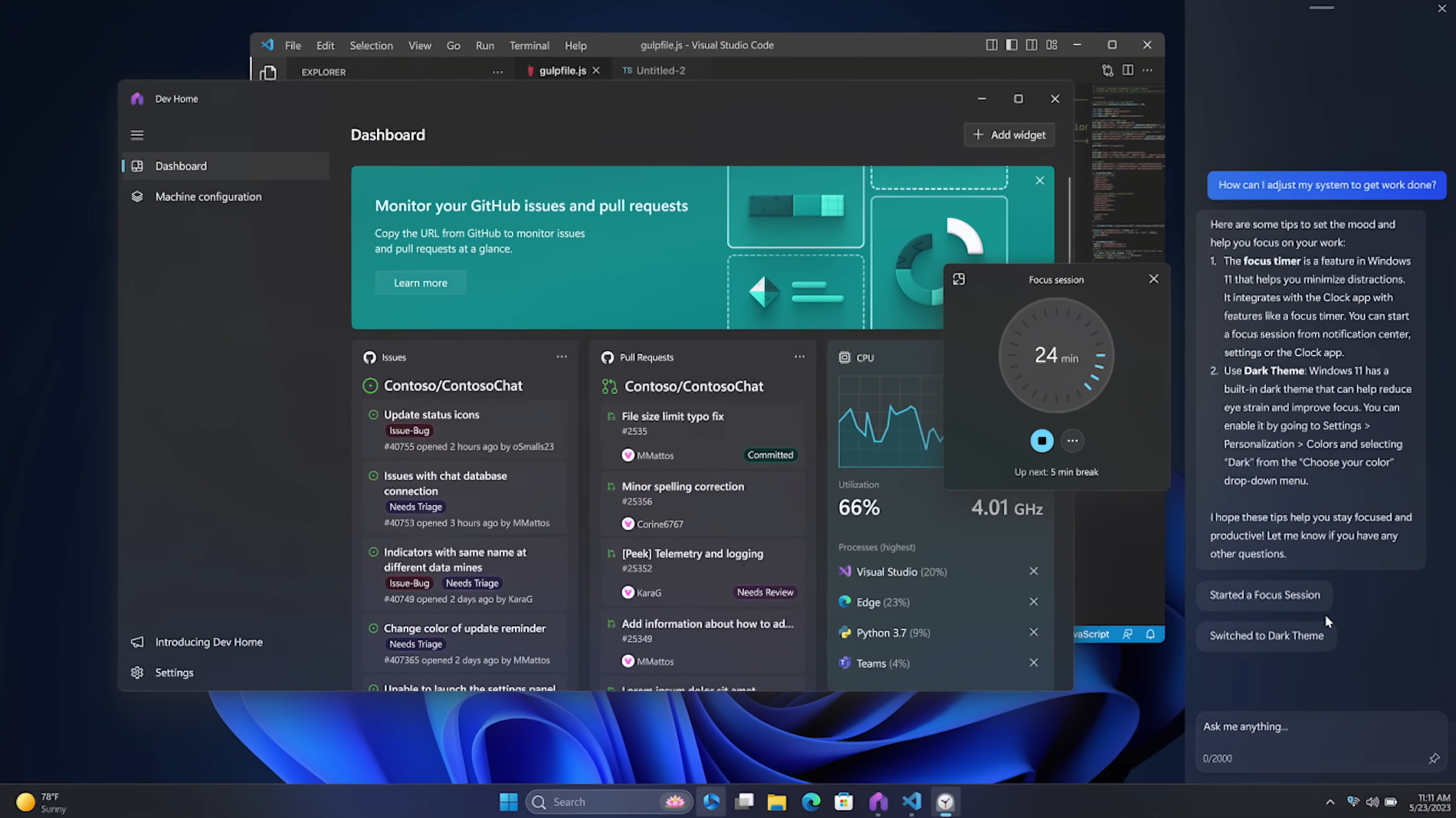
Task: Stop the running focus session timer
Action: click(1041, 440)
